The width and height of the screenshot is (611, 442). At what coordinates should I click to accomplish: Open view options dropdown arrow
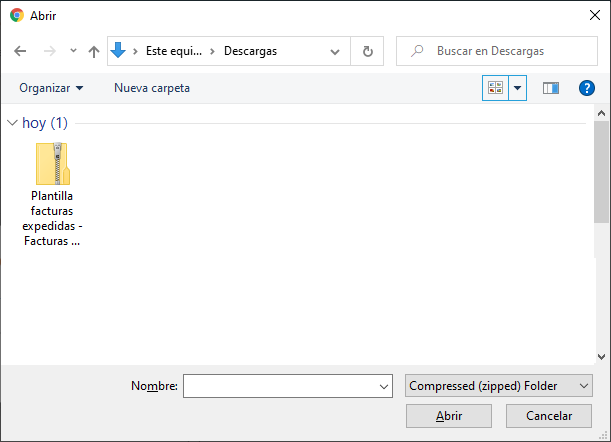click(517, 88)
